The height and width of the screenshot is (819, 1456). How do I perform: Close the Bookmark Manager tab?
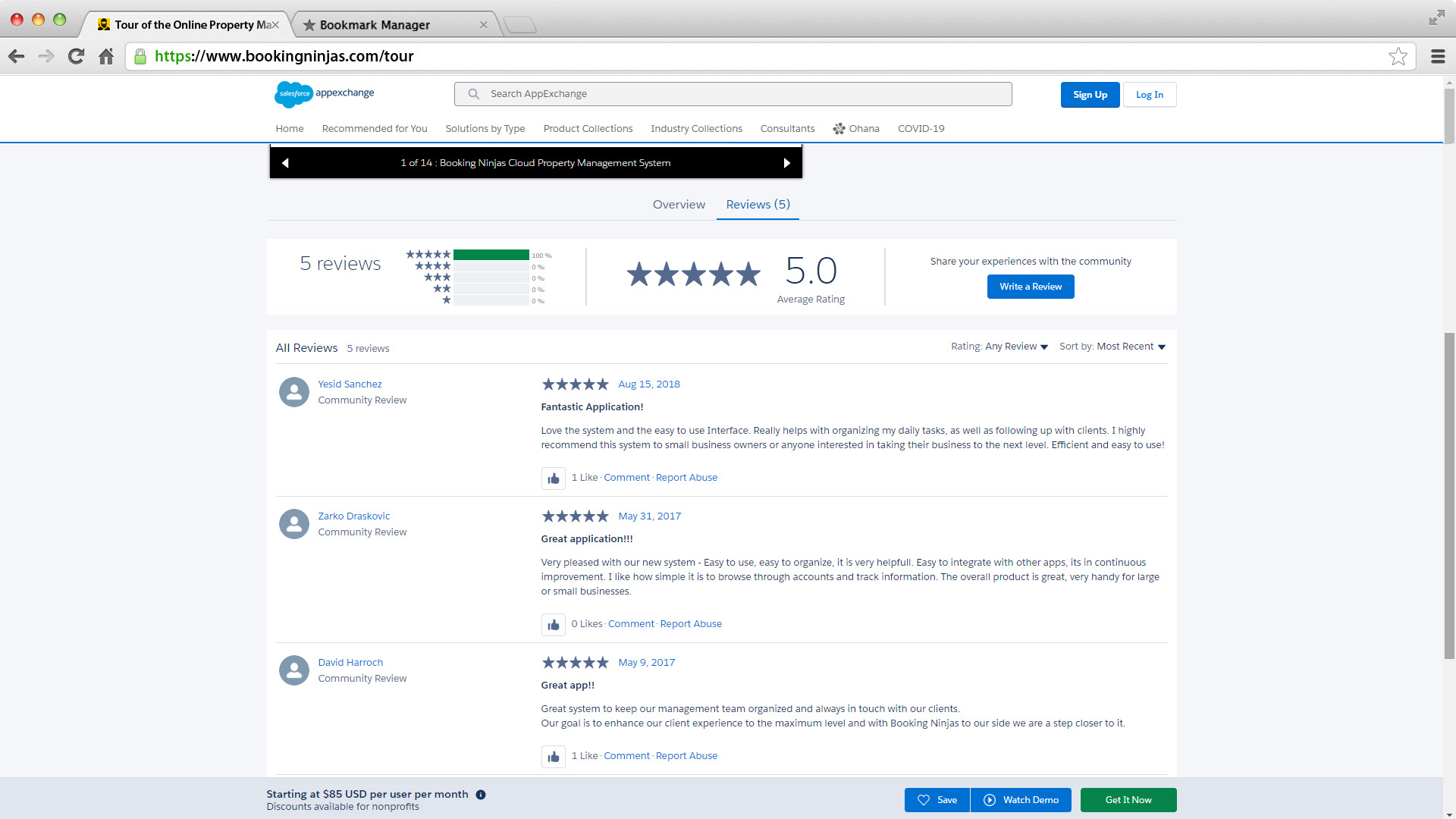(483, 25)
